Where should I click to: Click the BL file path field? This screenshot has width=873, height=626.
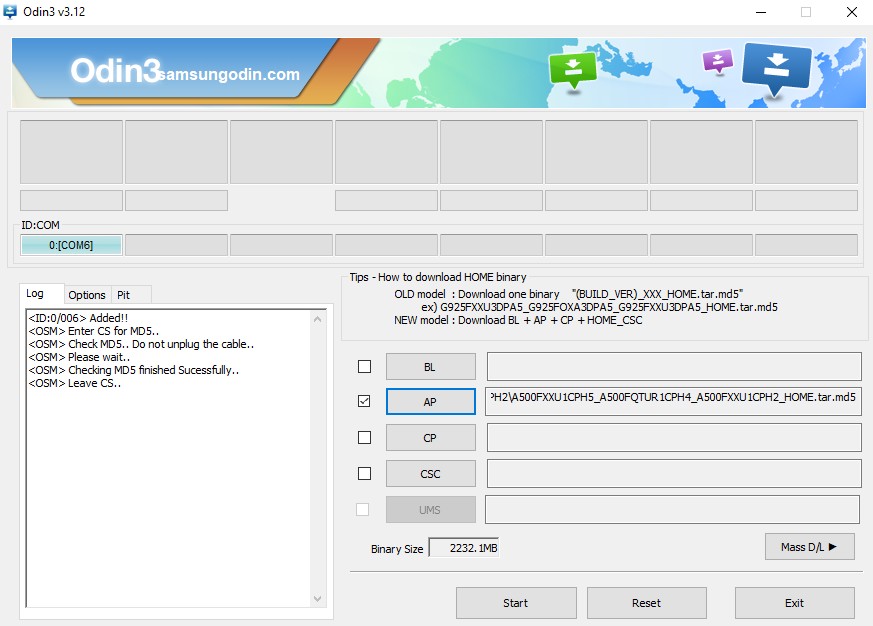pyautogui.click(x=674, y=366)
